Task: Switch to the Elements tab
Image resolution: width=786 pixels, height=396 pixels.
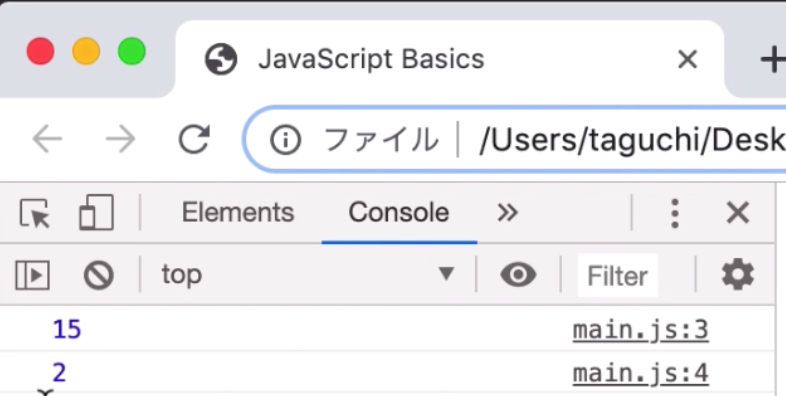Action: coord(238,213)
